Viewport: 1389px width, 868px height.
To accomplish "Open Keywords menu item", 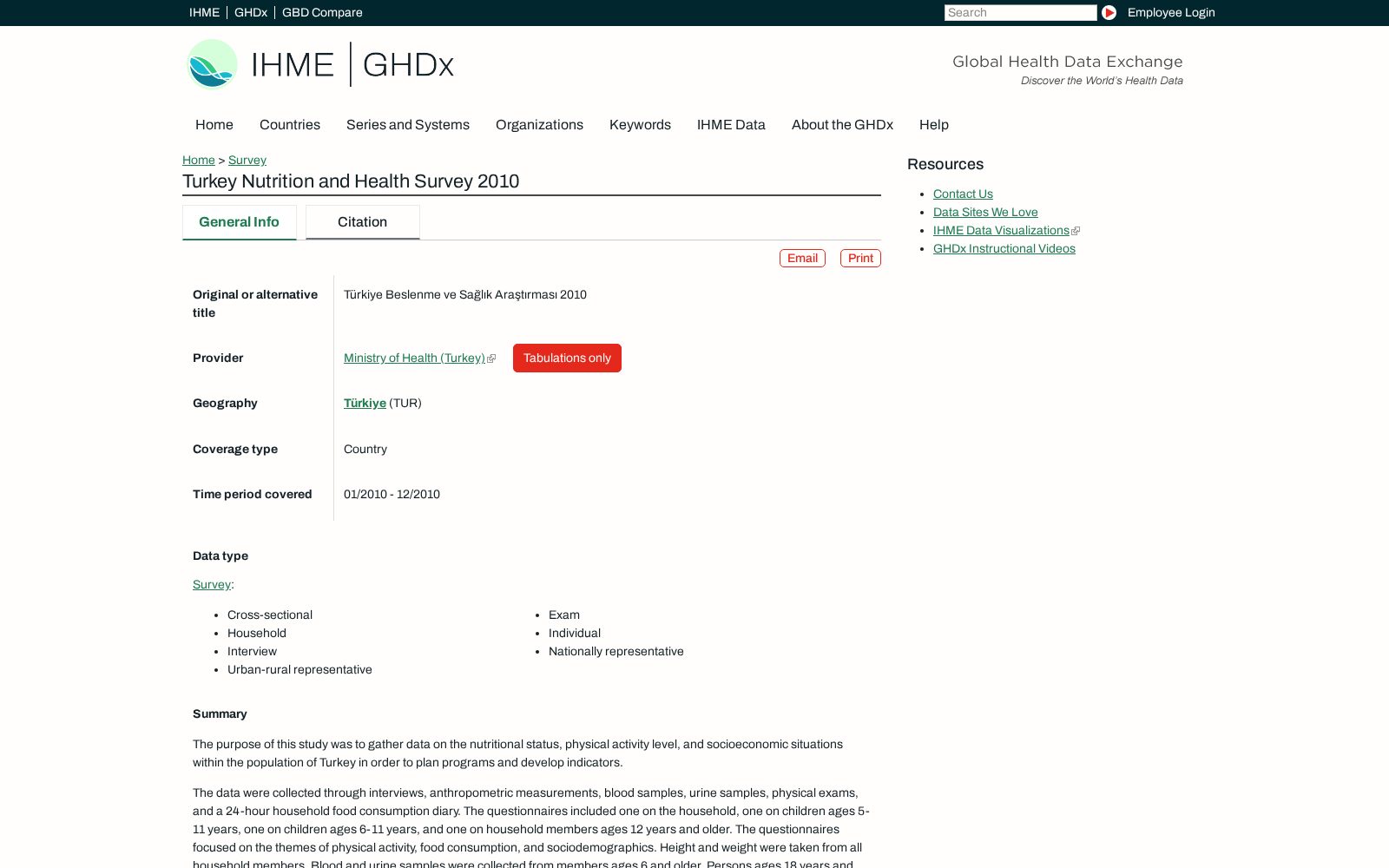I will pyautogui.click(x=640, y=125).
